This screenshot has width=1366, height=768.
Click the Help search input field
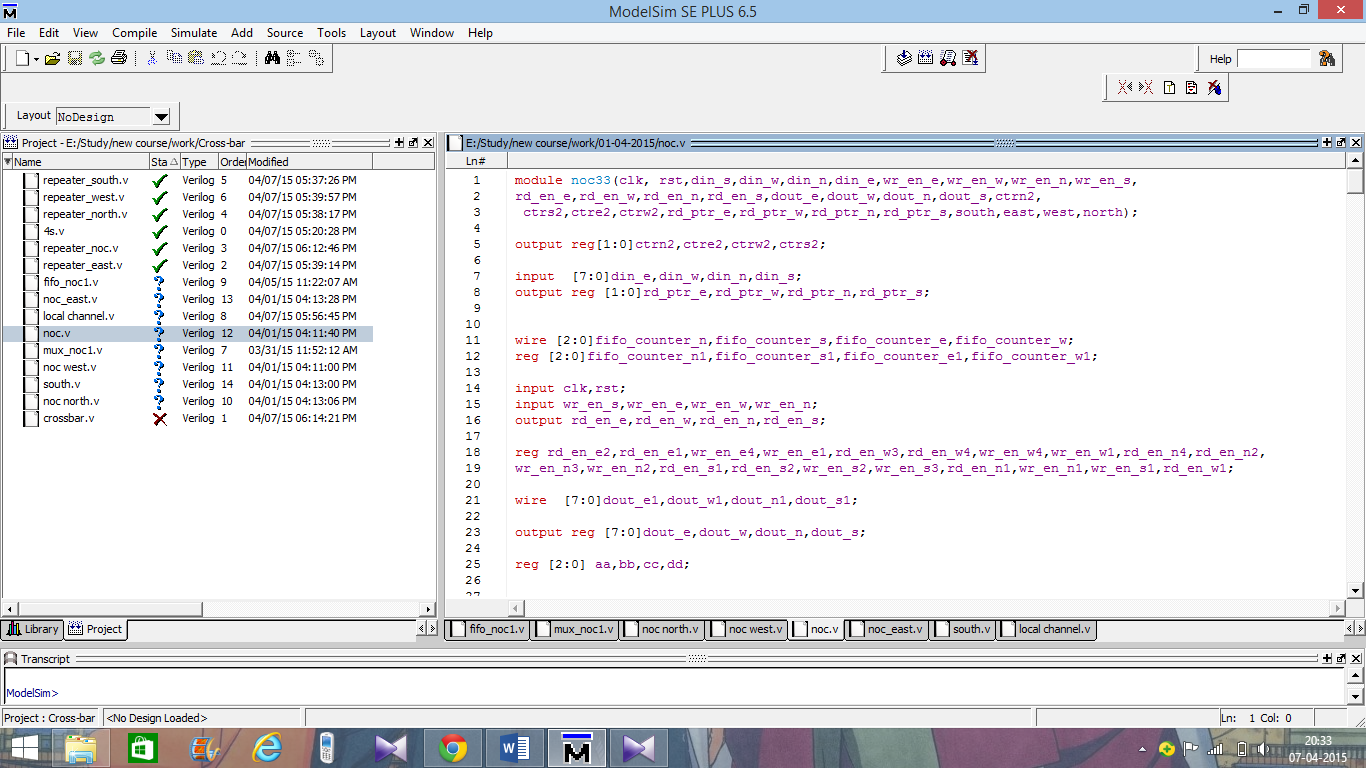coord(1273,59)
